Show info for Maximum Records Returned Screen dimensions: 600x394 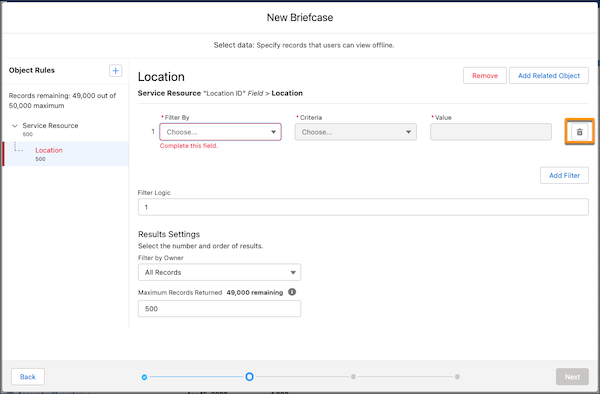292,292
